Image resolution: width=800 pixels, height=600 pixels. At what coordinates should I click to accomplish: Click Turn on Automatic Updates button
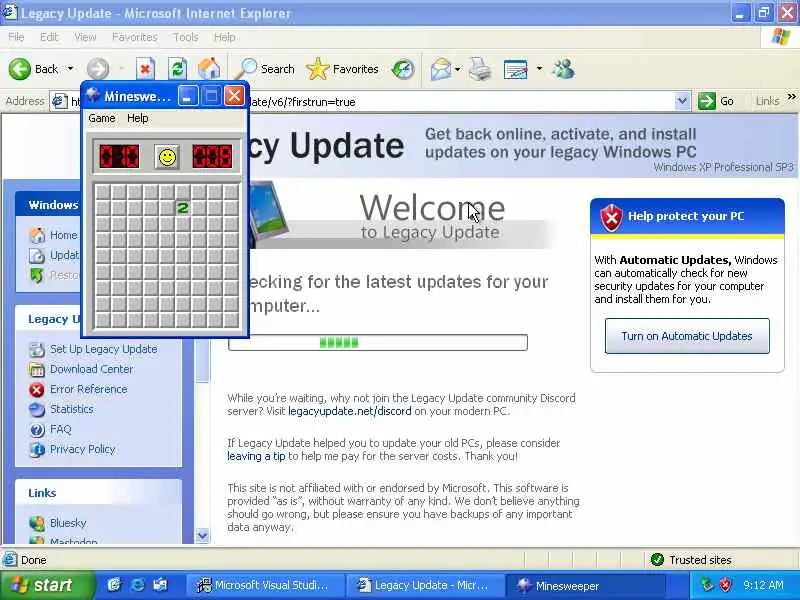[687, 336]
